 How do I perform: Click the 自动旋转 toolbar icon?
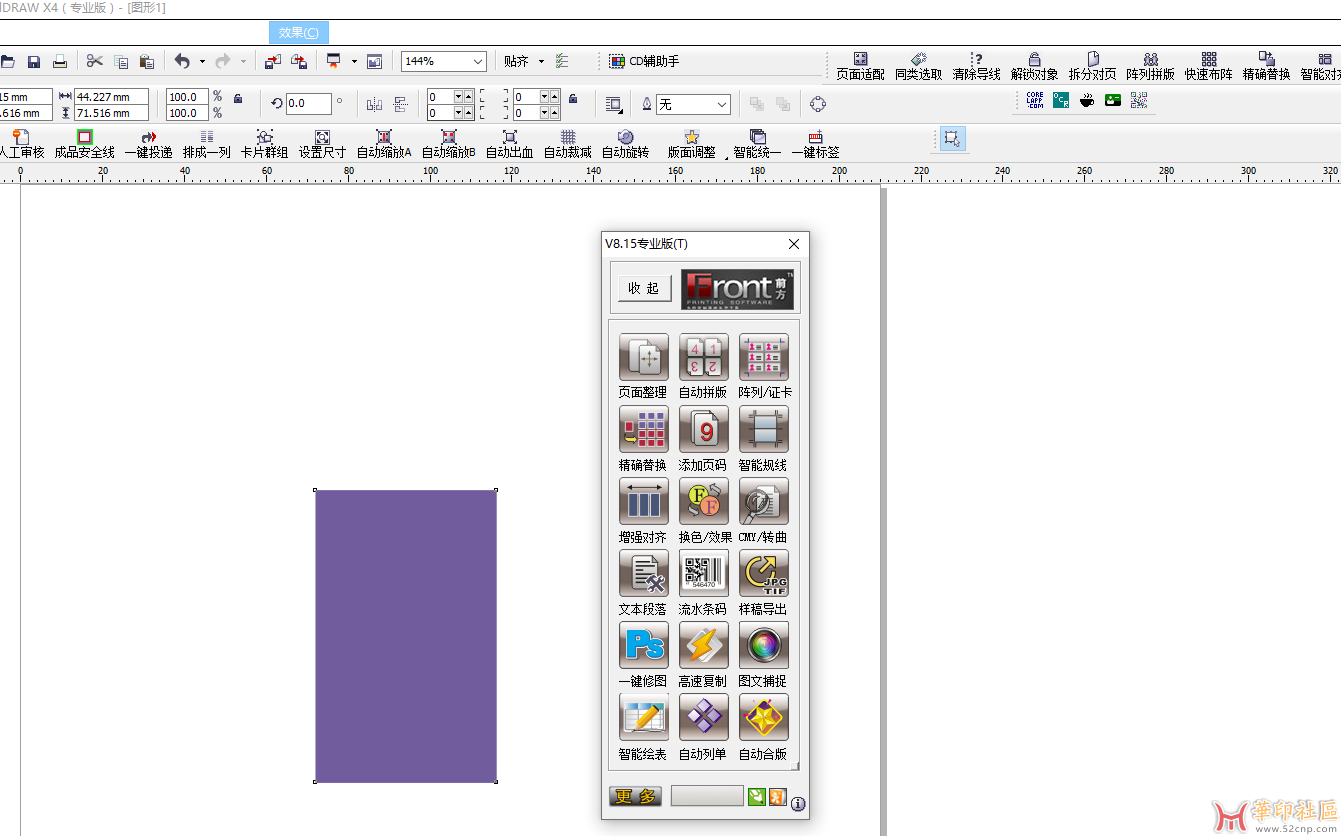[625, 144]
